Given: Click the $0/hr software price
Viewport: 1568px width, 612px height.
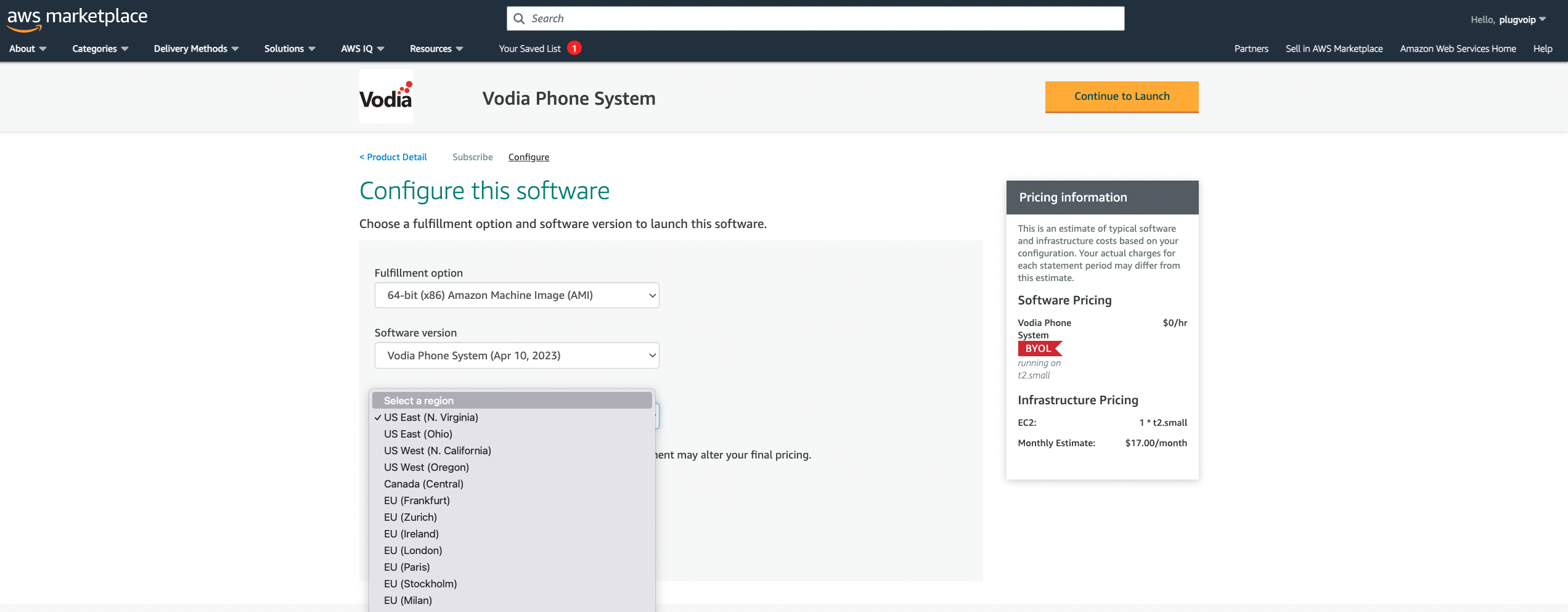Looking at the screenshot, I should tap(1175, 323).
